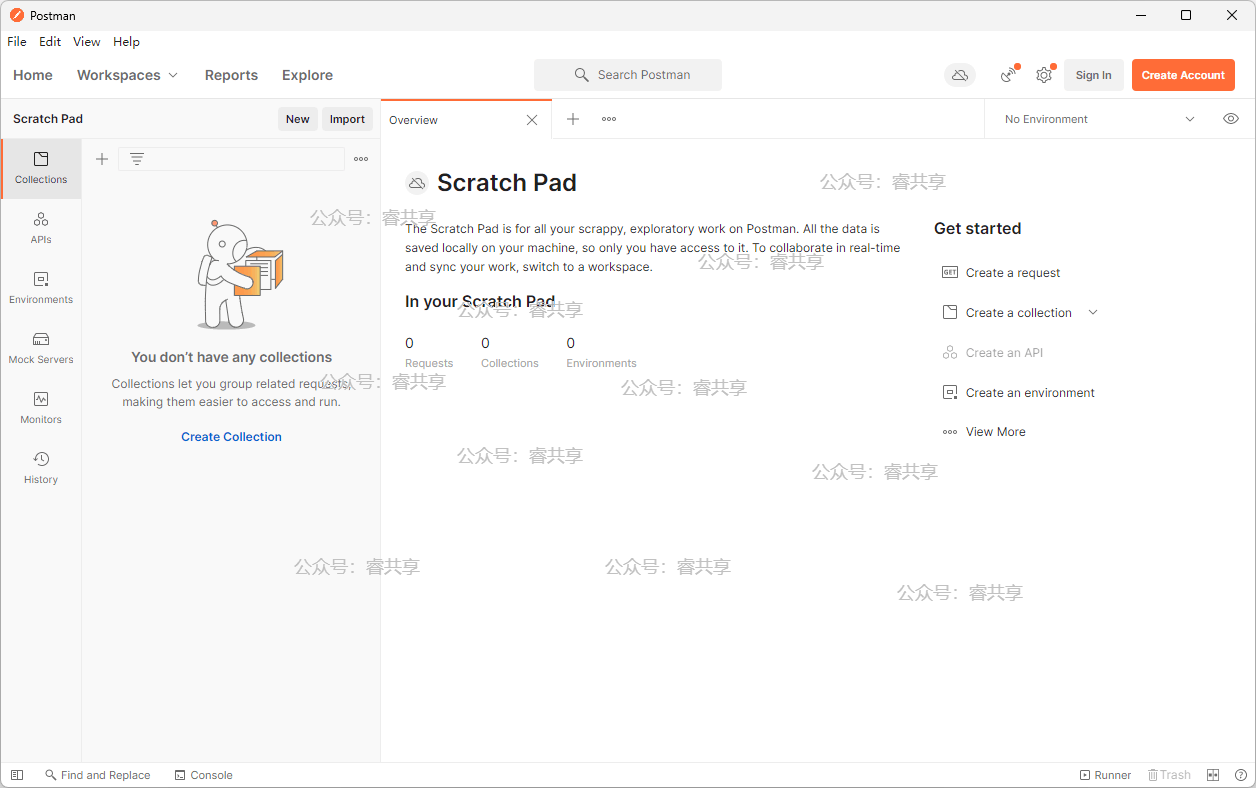
Task: Close the Overview tab
Action: click(x=532, y=120)
